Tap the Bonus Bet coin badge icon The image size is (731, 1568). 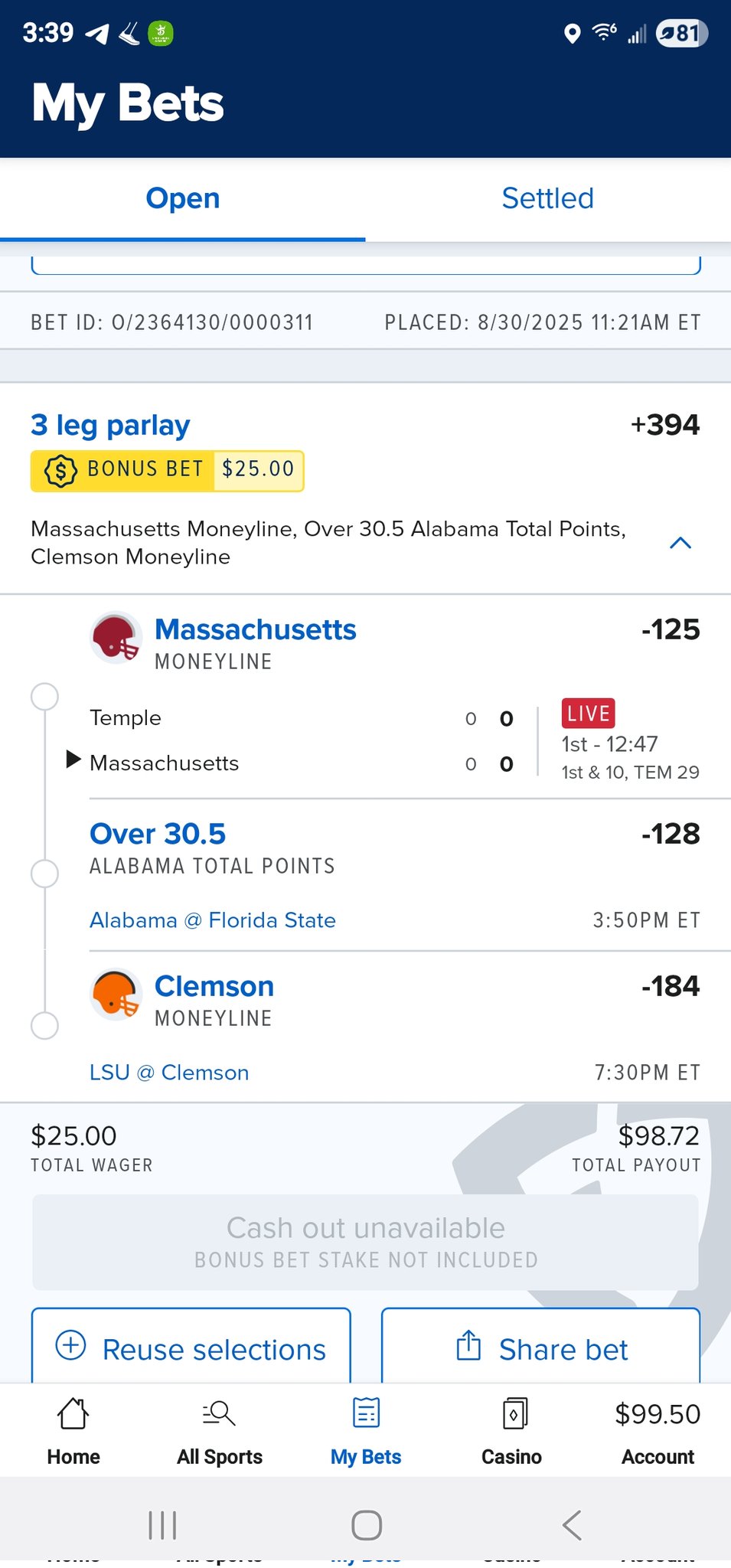pyautogui.click(x=61, y=470)
